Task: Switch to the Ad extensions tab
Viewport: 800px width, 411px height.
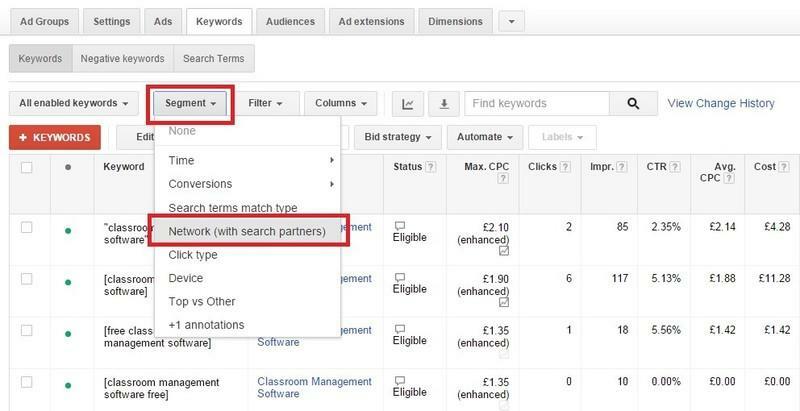Action: tap(371, 22)
